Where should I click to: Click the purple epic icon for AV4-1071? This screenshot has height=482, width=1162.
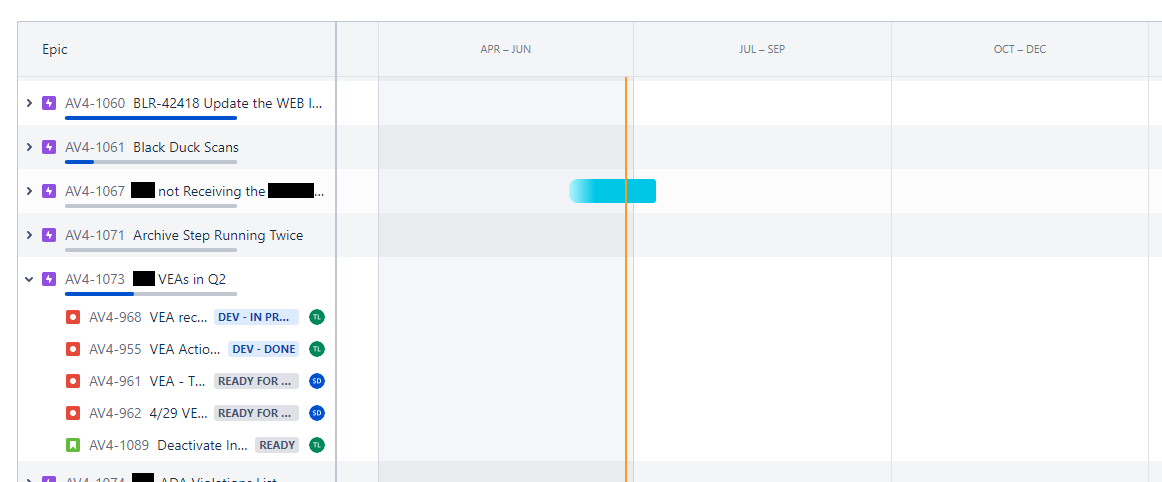tap(49, 235)
